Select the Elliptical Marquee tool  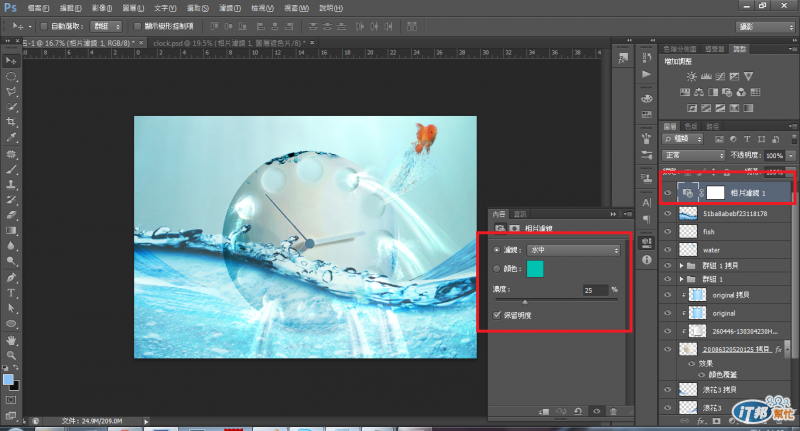11,77
